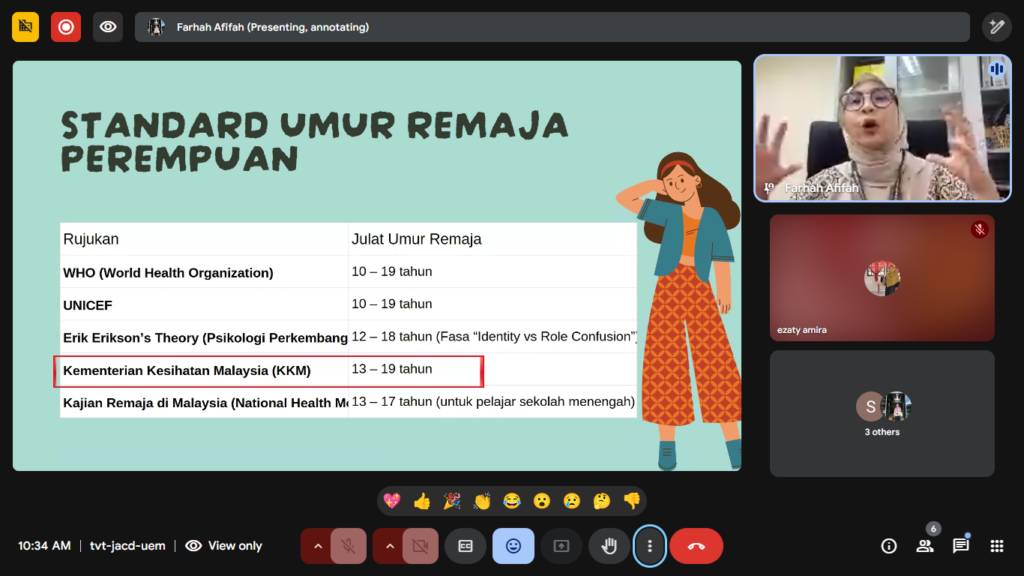Click the Farhah Afifah presenting banner
The height and width of the screenshot is (576, 1024).
pyautogui.click(x=552, y=27)
